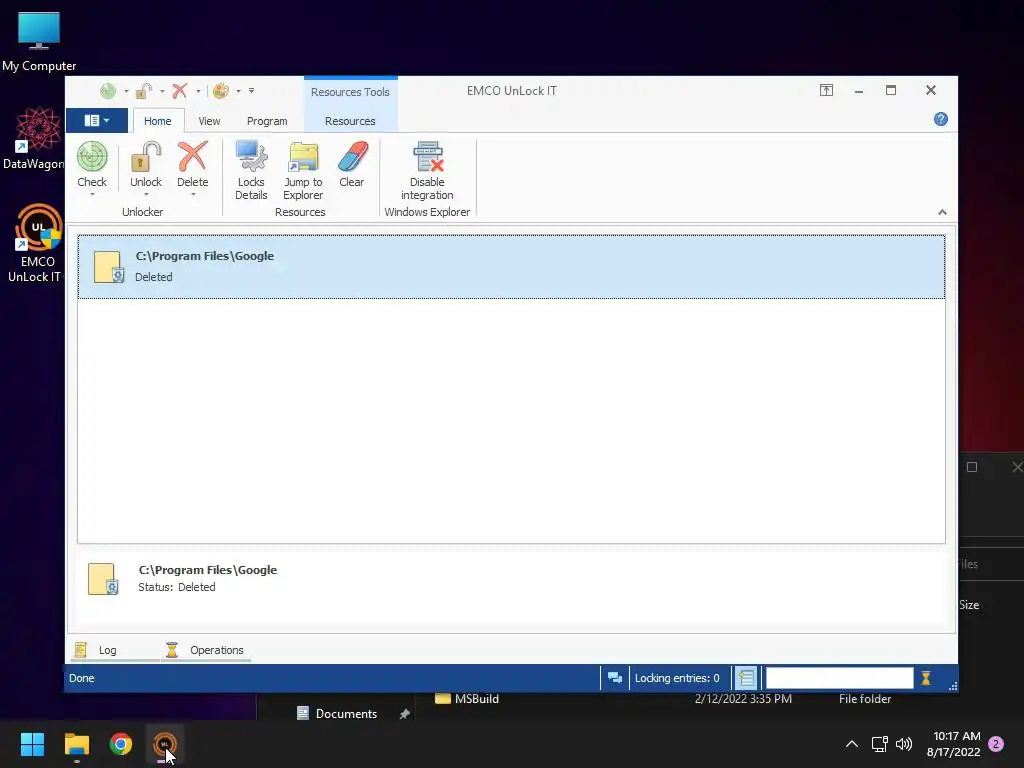Expand the Delete button dropdown arrow
Image resolution: width=1024 pixels, height=768 pixels.
coord(193,195)
